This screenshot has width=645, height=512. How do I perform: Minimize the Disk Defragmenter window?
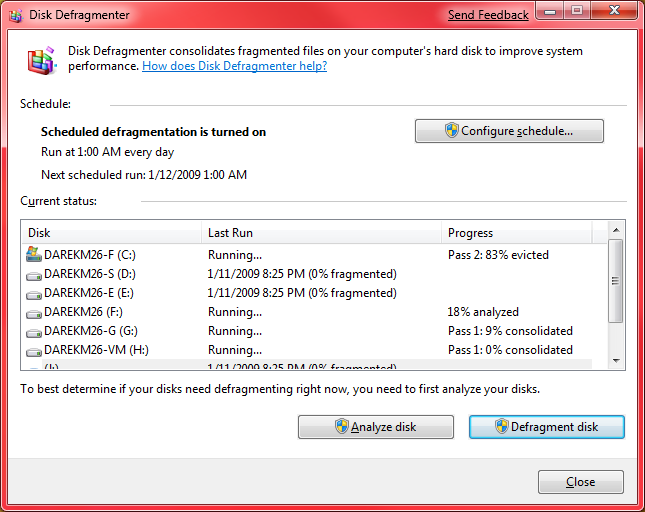pos(550,11)
